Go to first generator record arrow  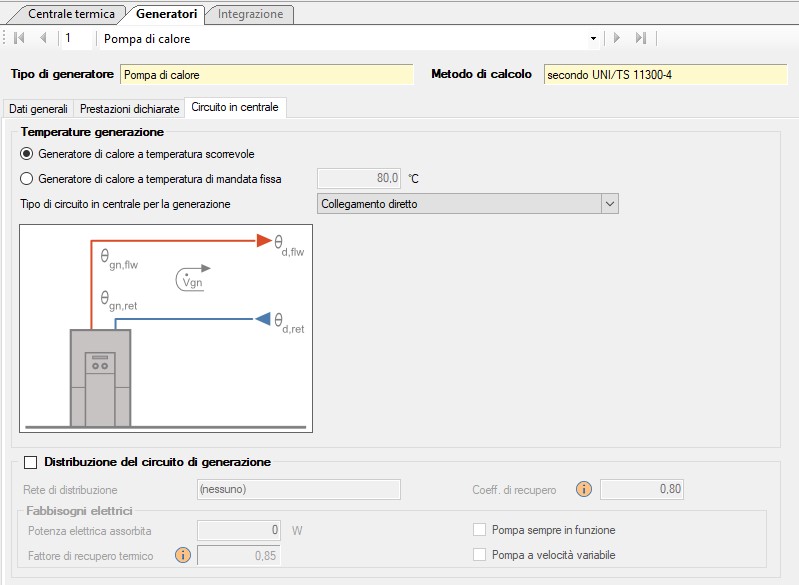(19, 38)
